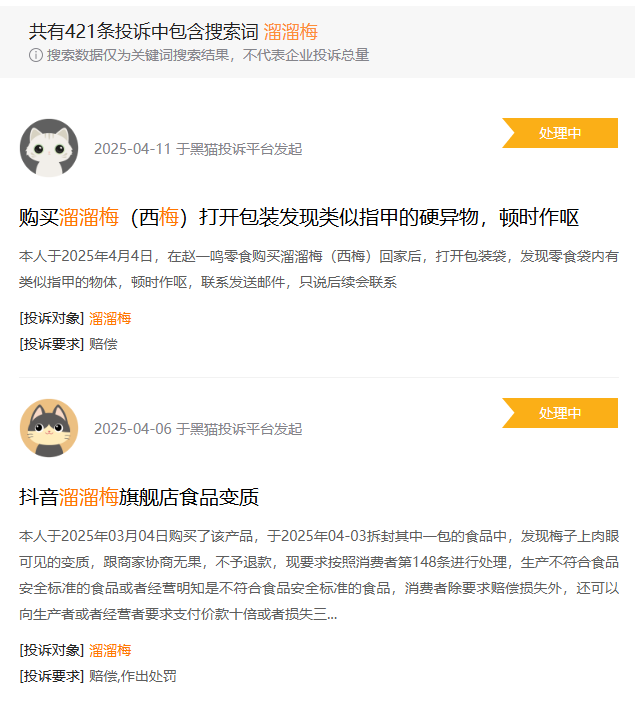
Task: Click the orange 溜溜梅 search keyword in header
Action: (291, 32)
